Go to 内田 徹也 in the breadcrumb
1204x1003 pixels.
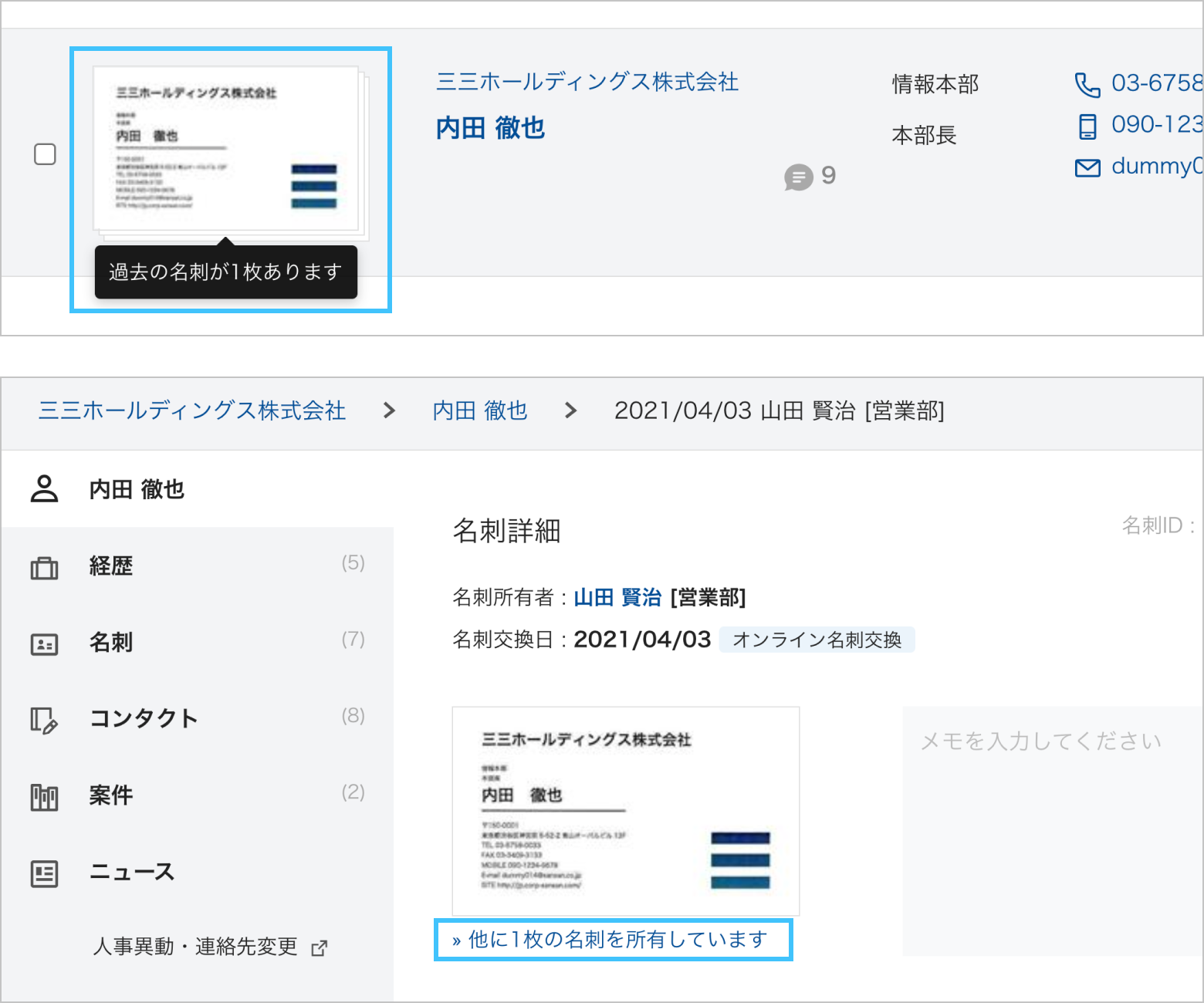(480, 410)
